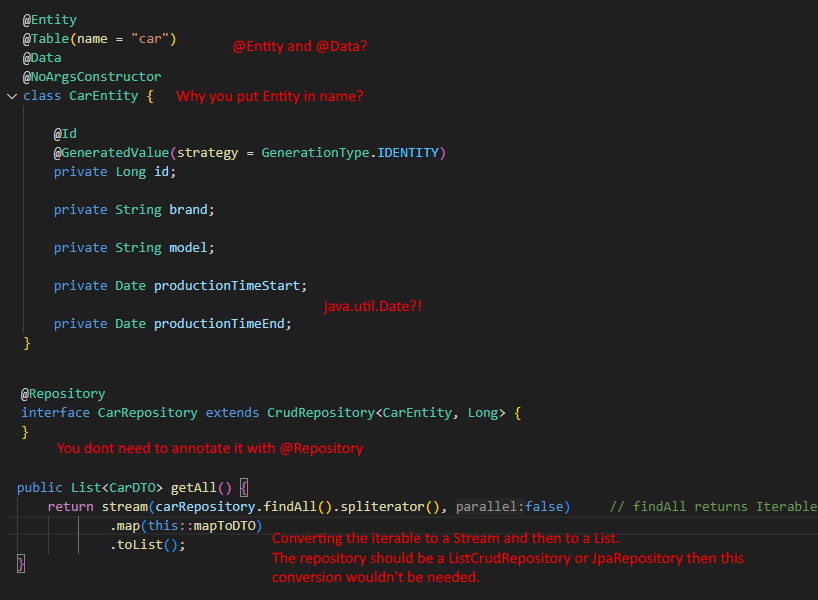The image size is (818, 600).
Task: Click the brand field declaration
Action: (134, 210)
